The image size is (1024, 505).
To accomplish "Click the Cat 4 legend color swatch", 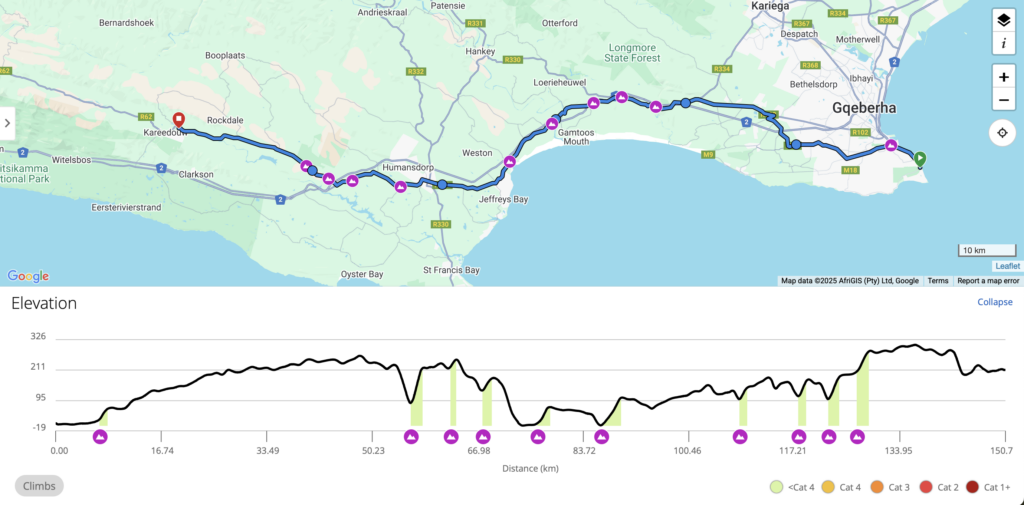I will coord(826,487).
